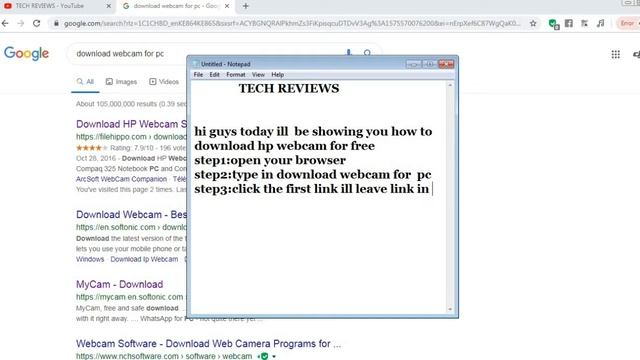Open Webcam Software - Download Web Camera result
Screen dimensions: 640x360
208,344
